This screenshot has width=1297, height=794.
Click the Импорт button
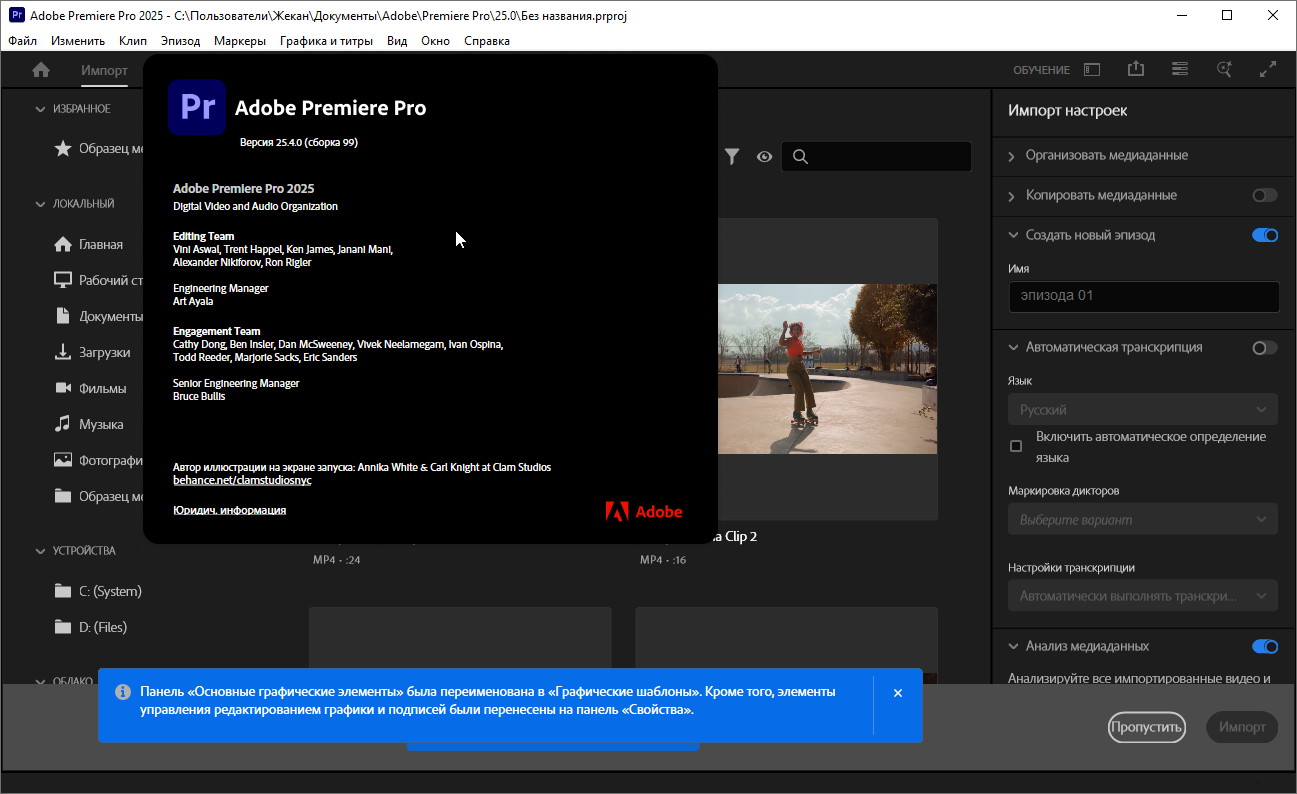1242,727
